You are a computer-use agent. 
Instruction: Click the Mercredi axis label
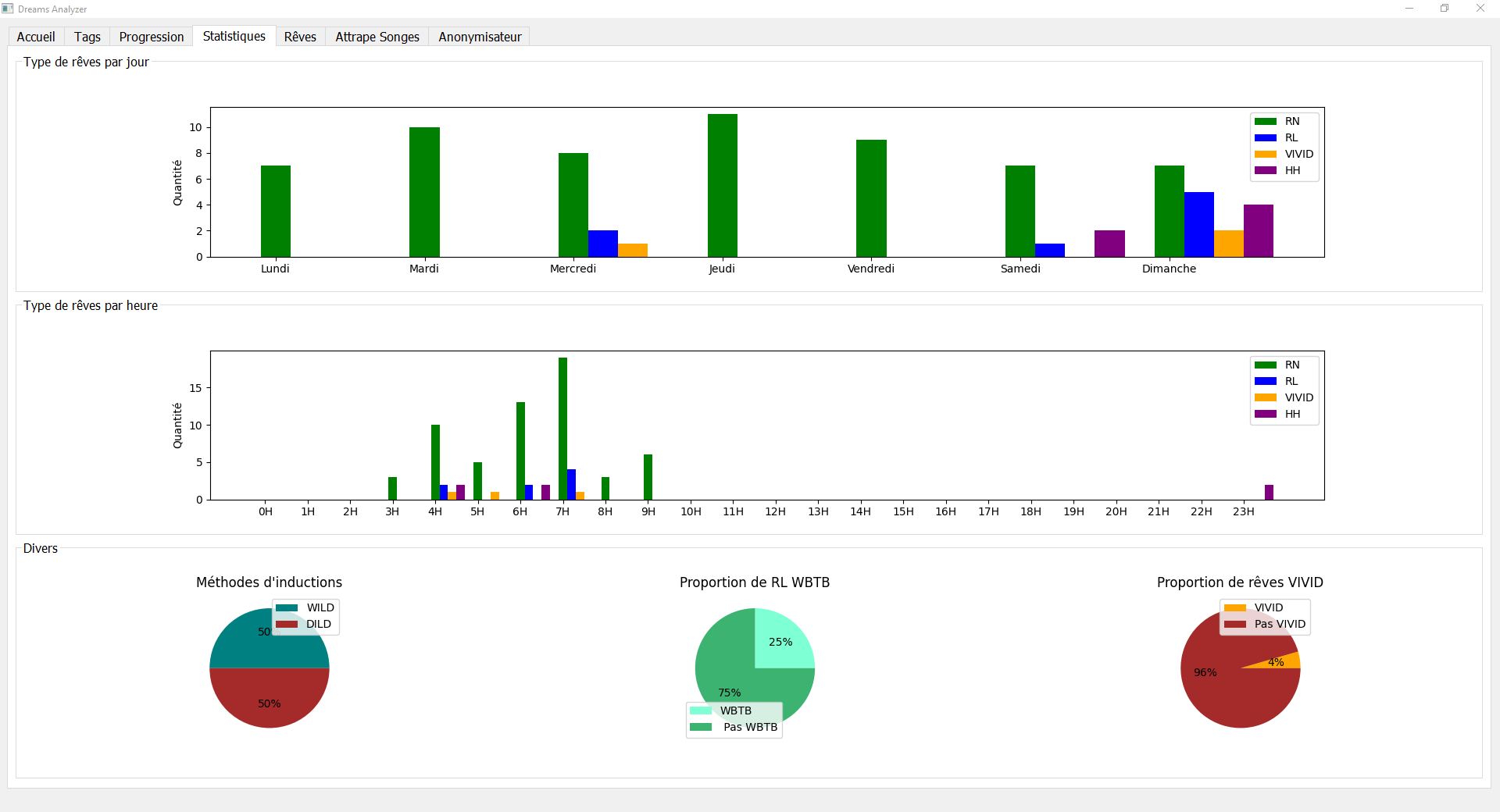coord(573,269)
